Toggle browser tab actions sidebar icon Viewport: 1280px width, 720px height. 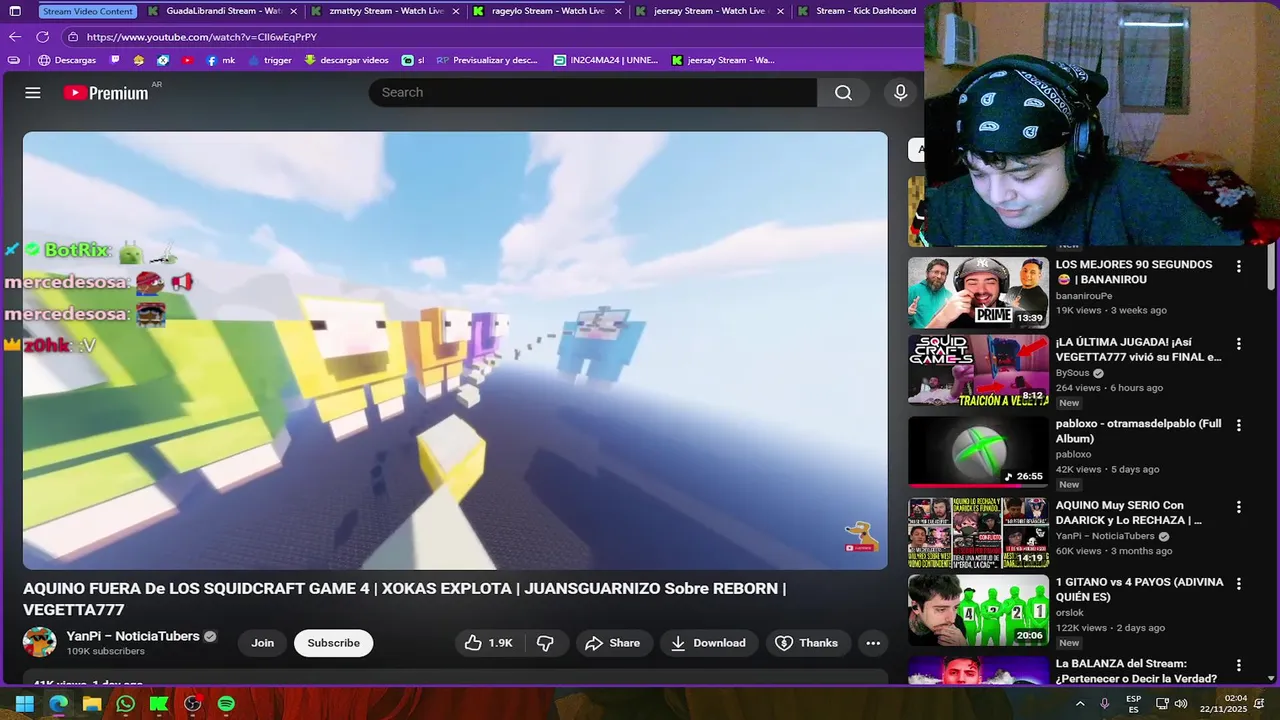13,11
